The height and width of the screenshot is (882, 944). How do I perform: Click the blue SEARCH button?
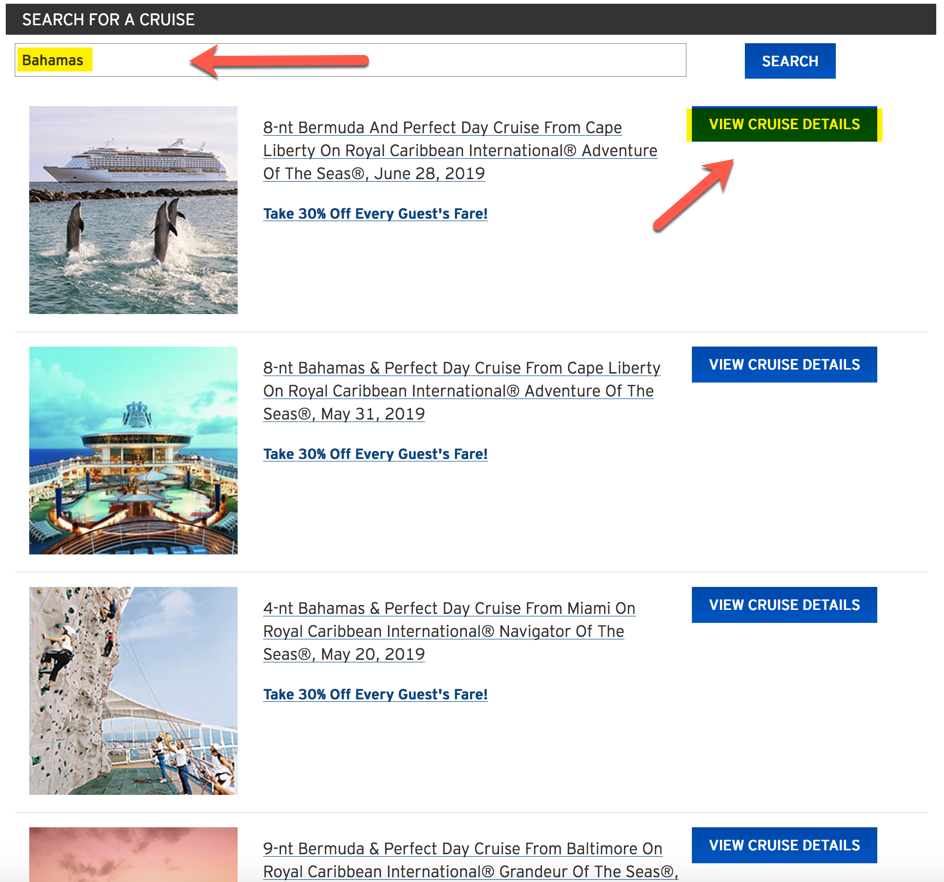(x=790, y=61)
